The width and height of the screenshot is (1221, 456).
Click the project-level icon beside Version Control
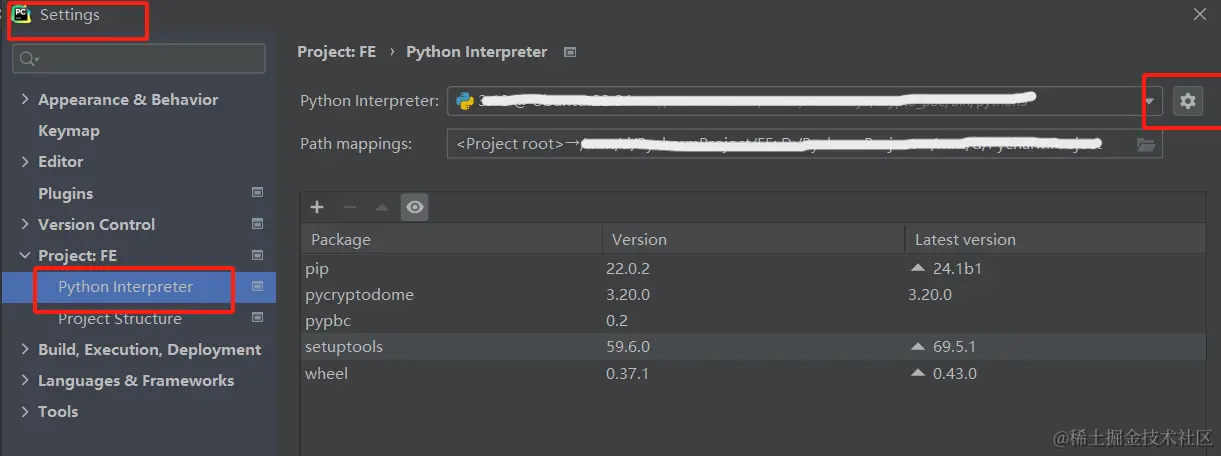(257, 224)
